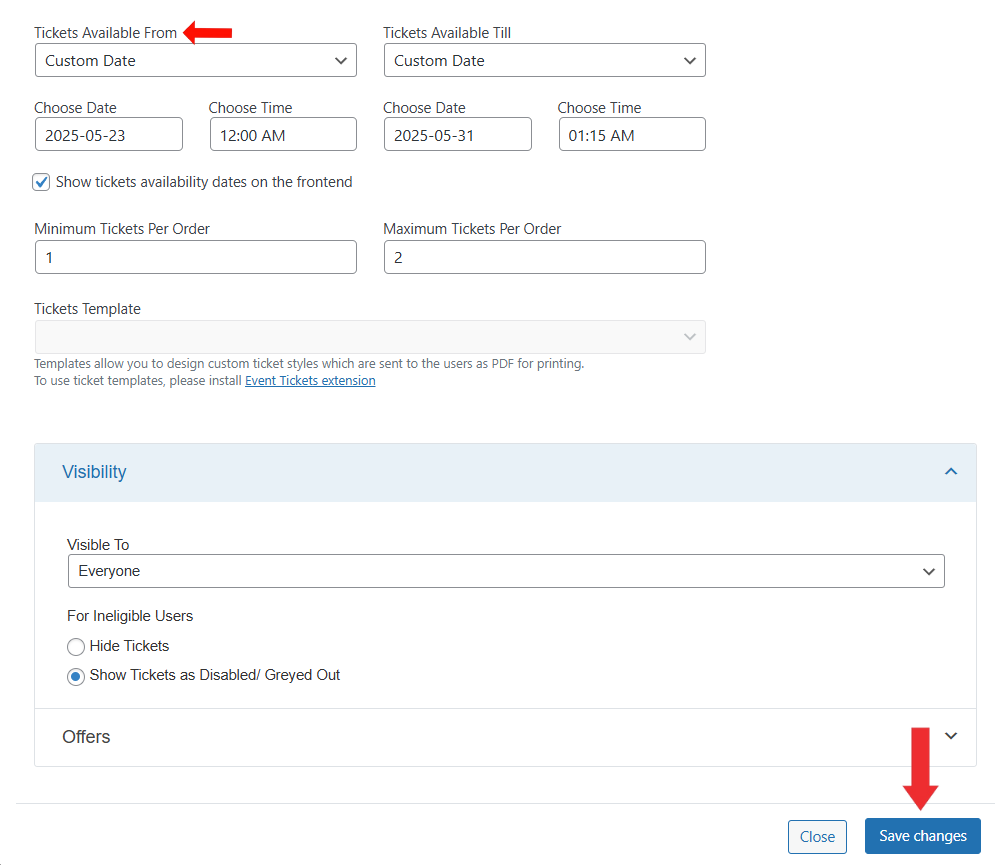Click the Tickets Available From label
1007x865 pixels.
[x=105, y=33]
